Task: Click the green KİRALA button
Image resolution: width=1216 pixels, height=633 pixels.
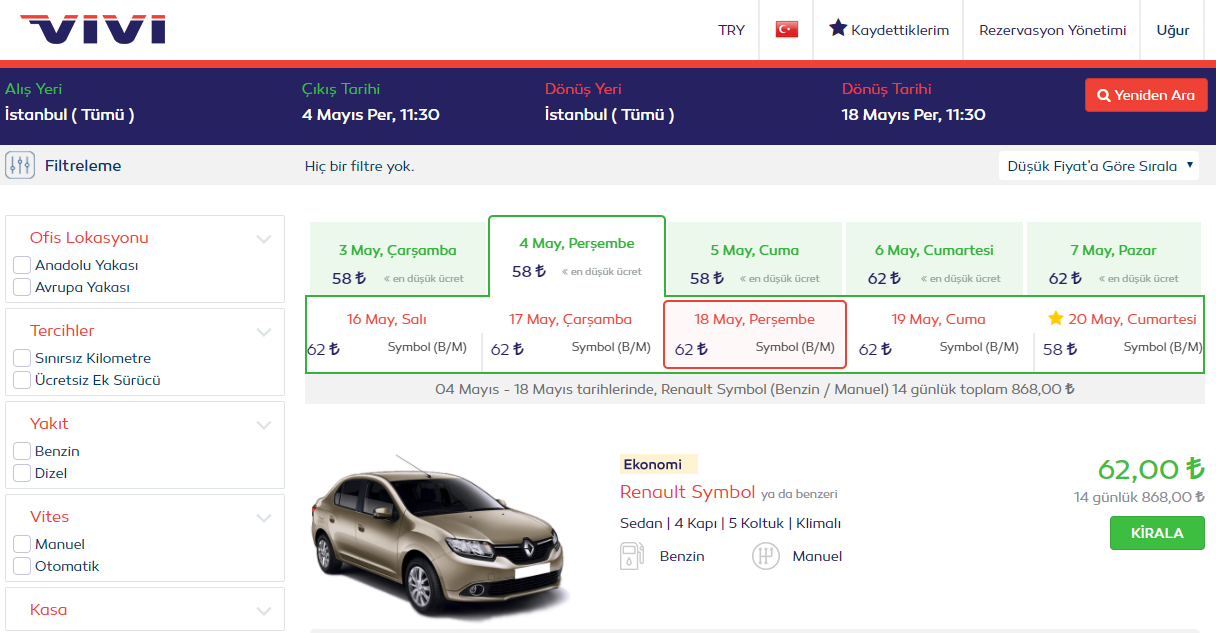Action: 1157,533
